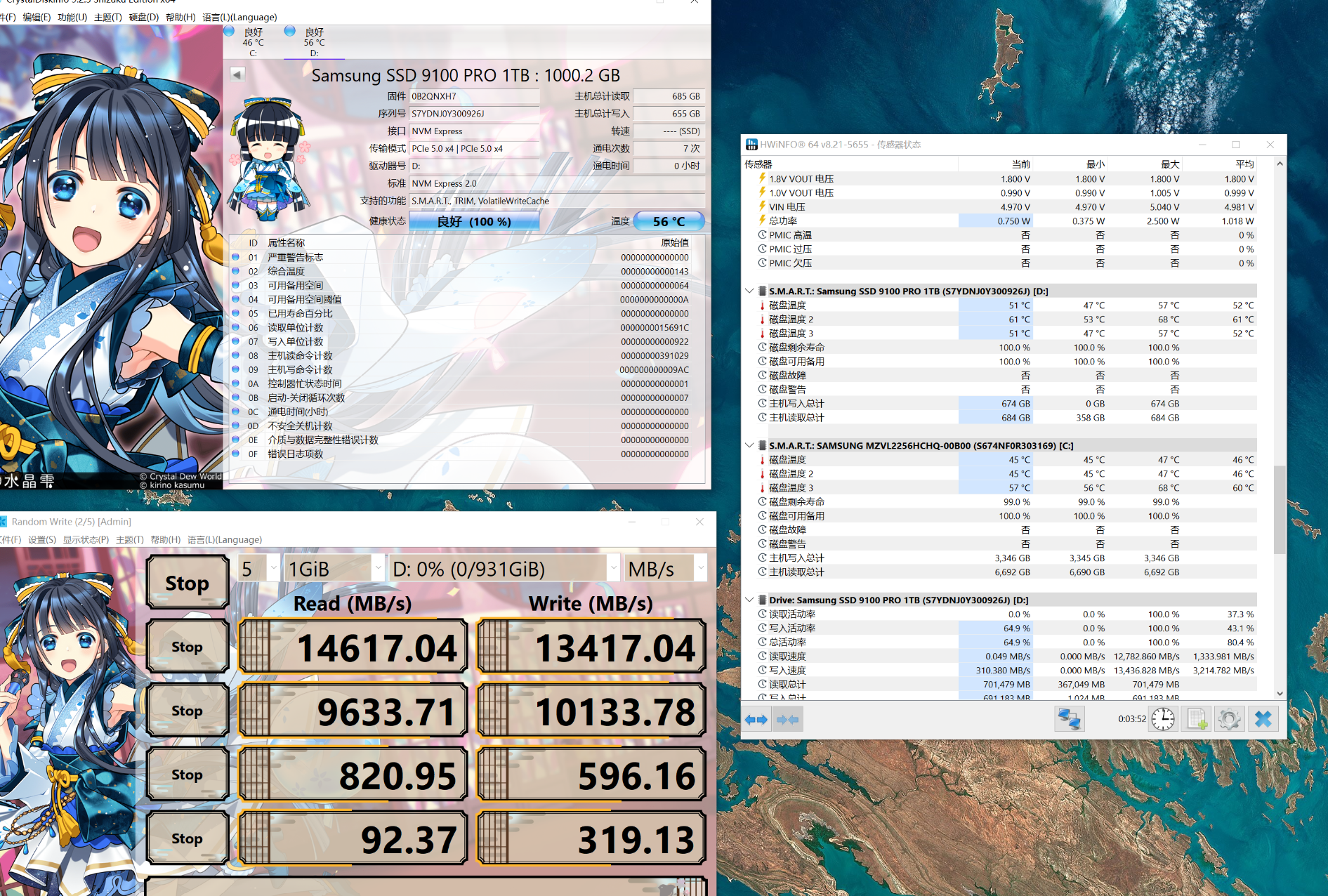Click the 原始值 column header in CrystalDiskInfo
The width and height of the screenshot is (1328, 896).
coord(675,242)
